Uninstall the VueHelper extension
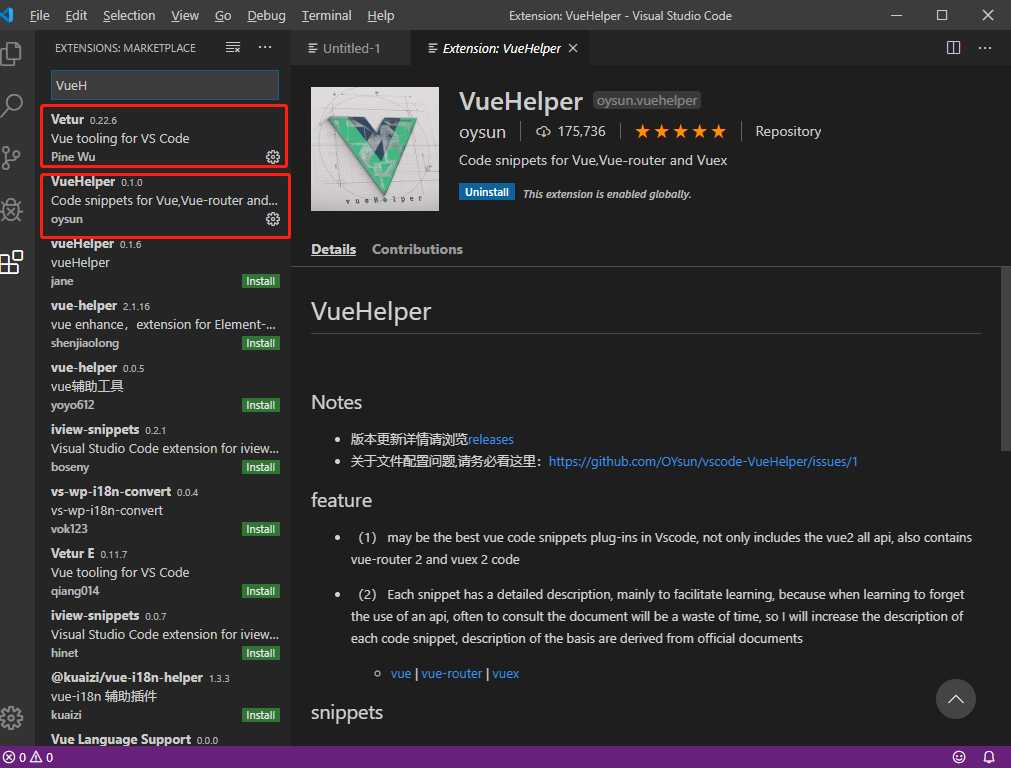 tap(487, 192)
